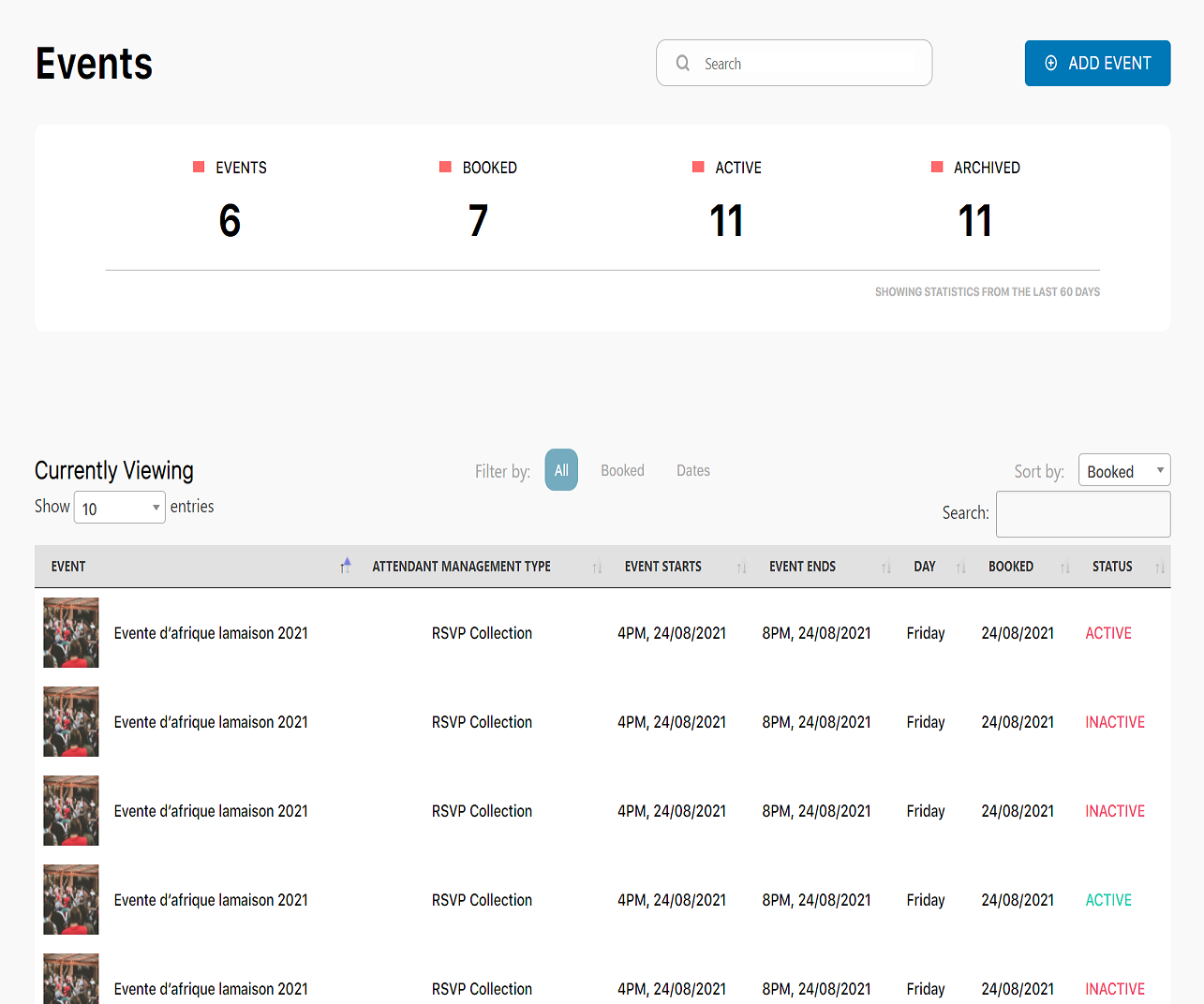Open thumbnail of first event row
1204x1004 pixels.
tap(71, 633)
